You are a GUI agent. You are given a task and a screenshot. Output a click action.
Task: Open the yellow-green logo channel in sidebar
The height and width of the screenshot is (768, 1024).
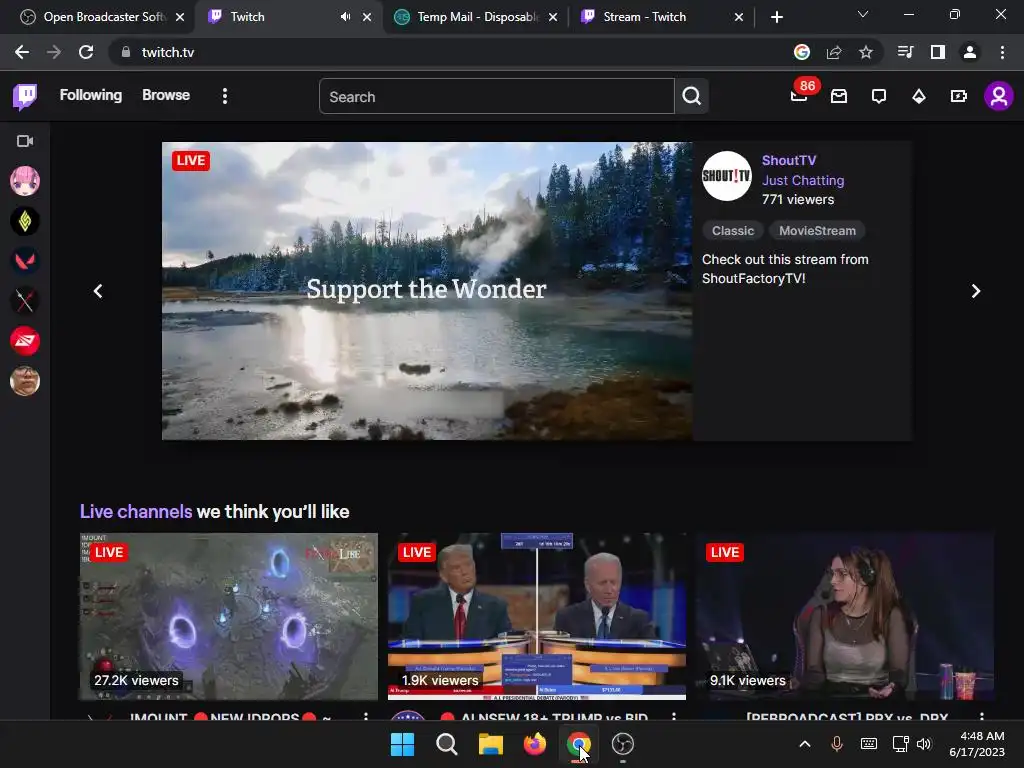tap(25, 221)
